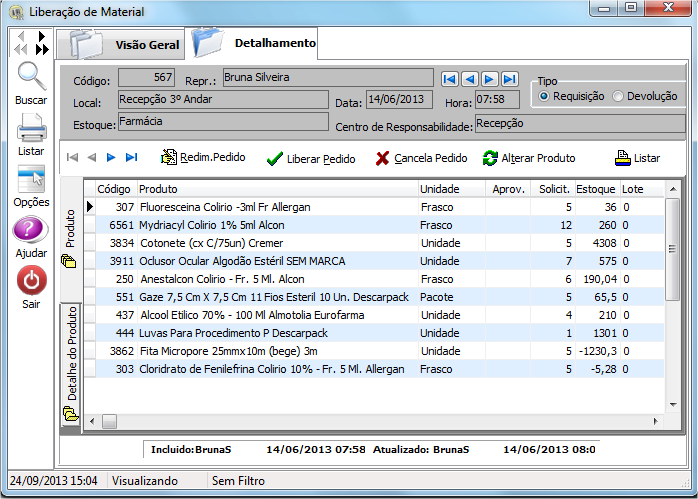Click the Sair power icon
Image resolution: width=698 pixels, height=499 pixels.
[x=31, y=281]
